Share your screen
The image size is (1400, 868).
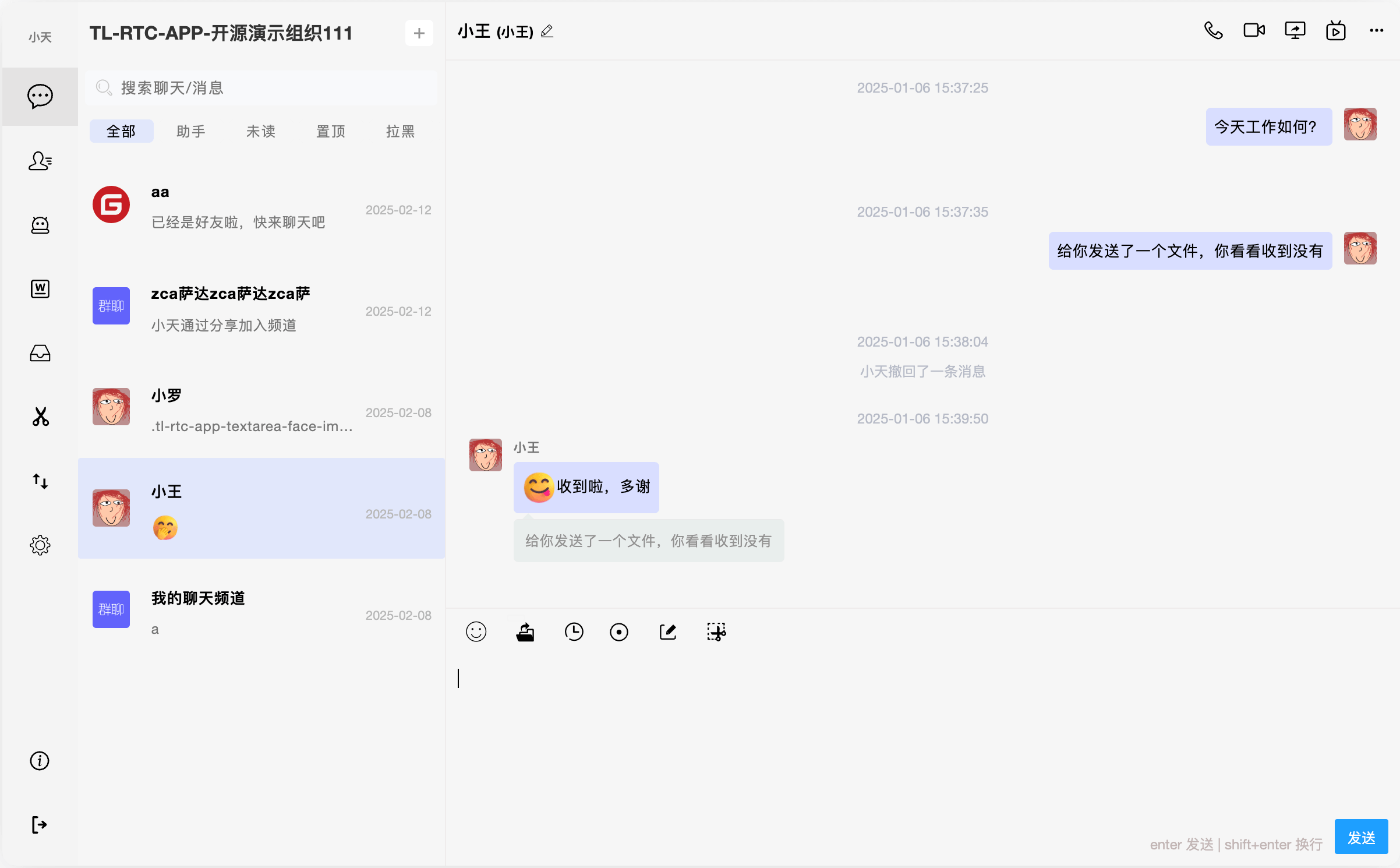point(1295,30)
